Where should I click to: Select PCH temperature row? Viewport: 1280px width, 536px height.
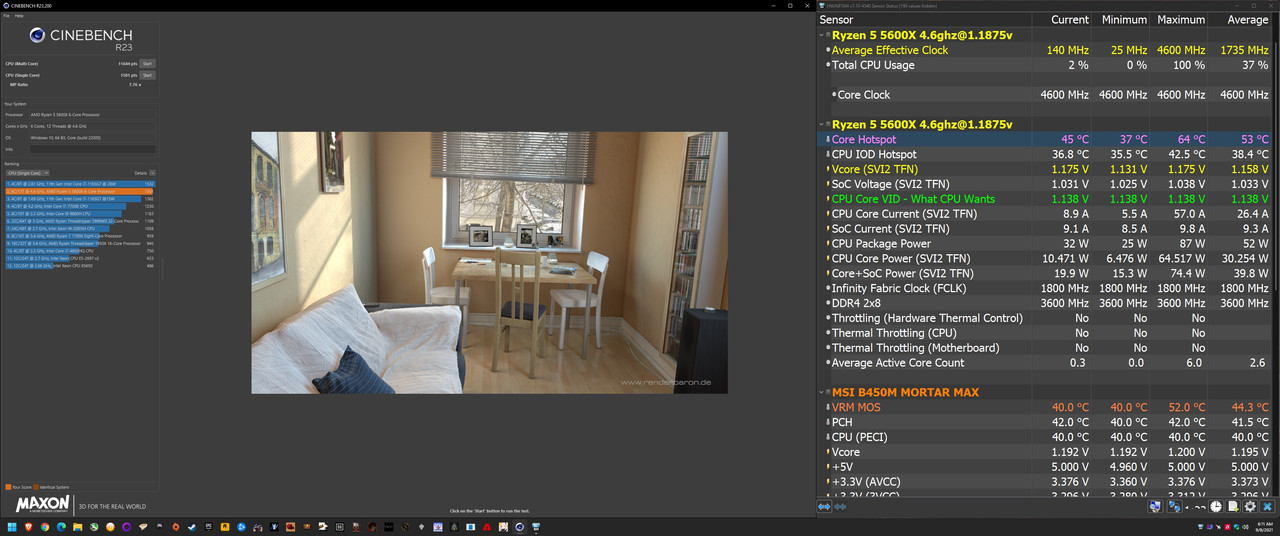coord(1047,422)
